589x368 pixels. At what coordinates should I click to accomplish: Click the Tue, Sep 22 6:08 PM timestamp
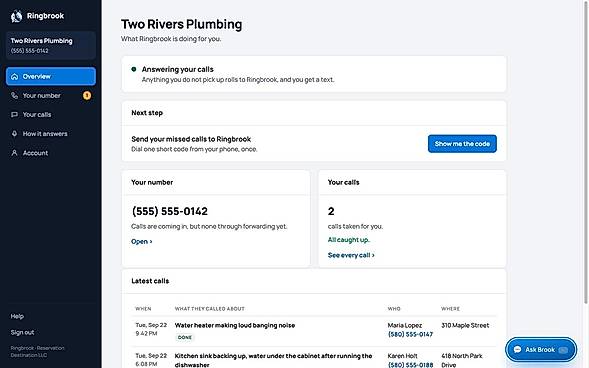point(151,360)
